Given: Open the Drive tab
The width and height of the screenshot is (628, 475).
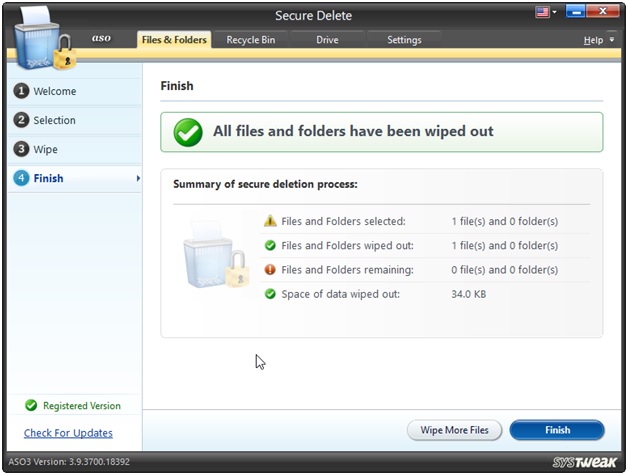Looking at the screenshot, I should (x=327, y=40).
